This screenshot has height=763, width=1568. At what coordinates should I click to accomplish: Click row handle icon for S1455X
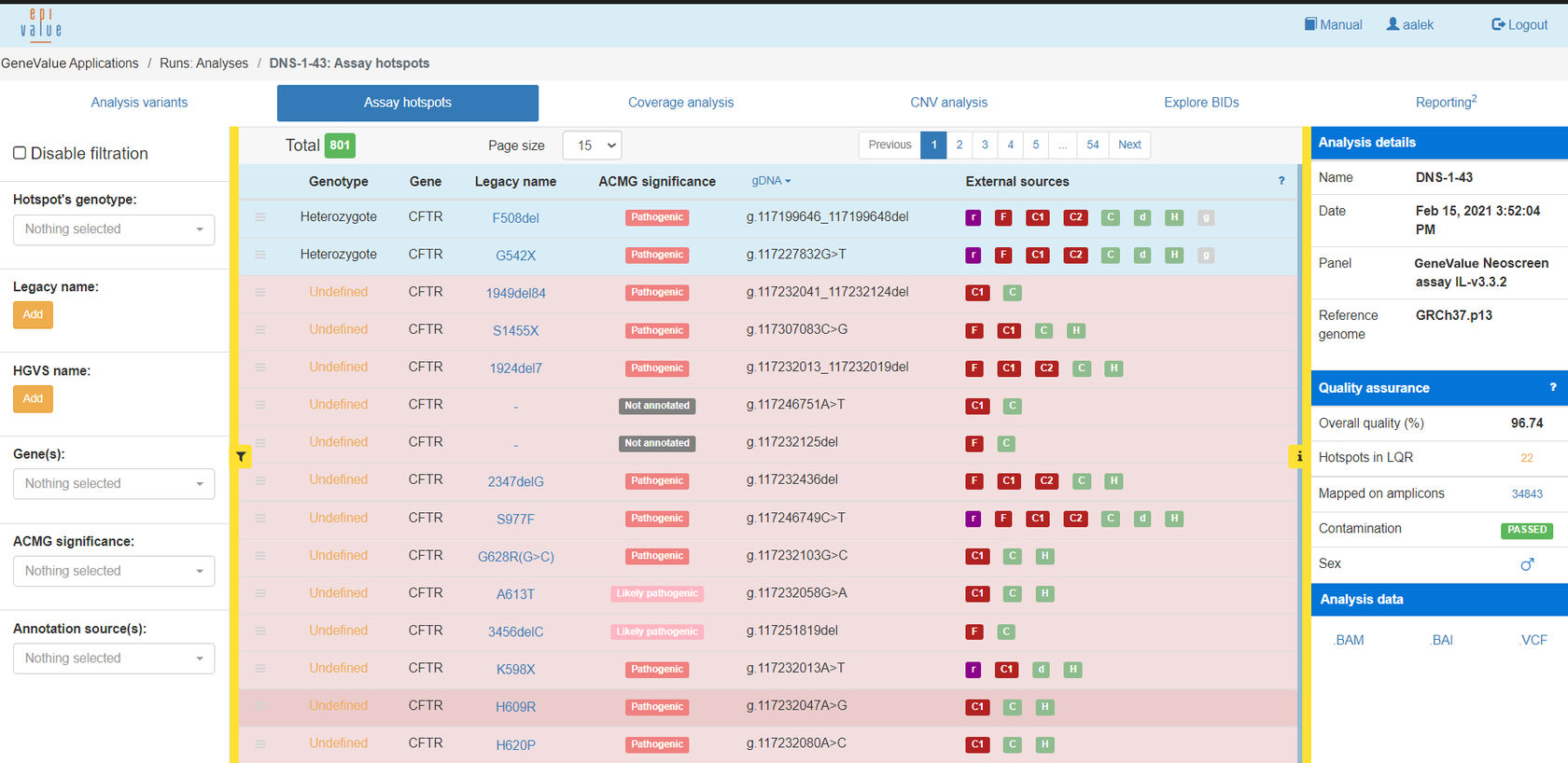(x=260, y=330)
